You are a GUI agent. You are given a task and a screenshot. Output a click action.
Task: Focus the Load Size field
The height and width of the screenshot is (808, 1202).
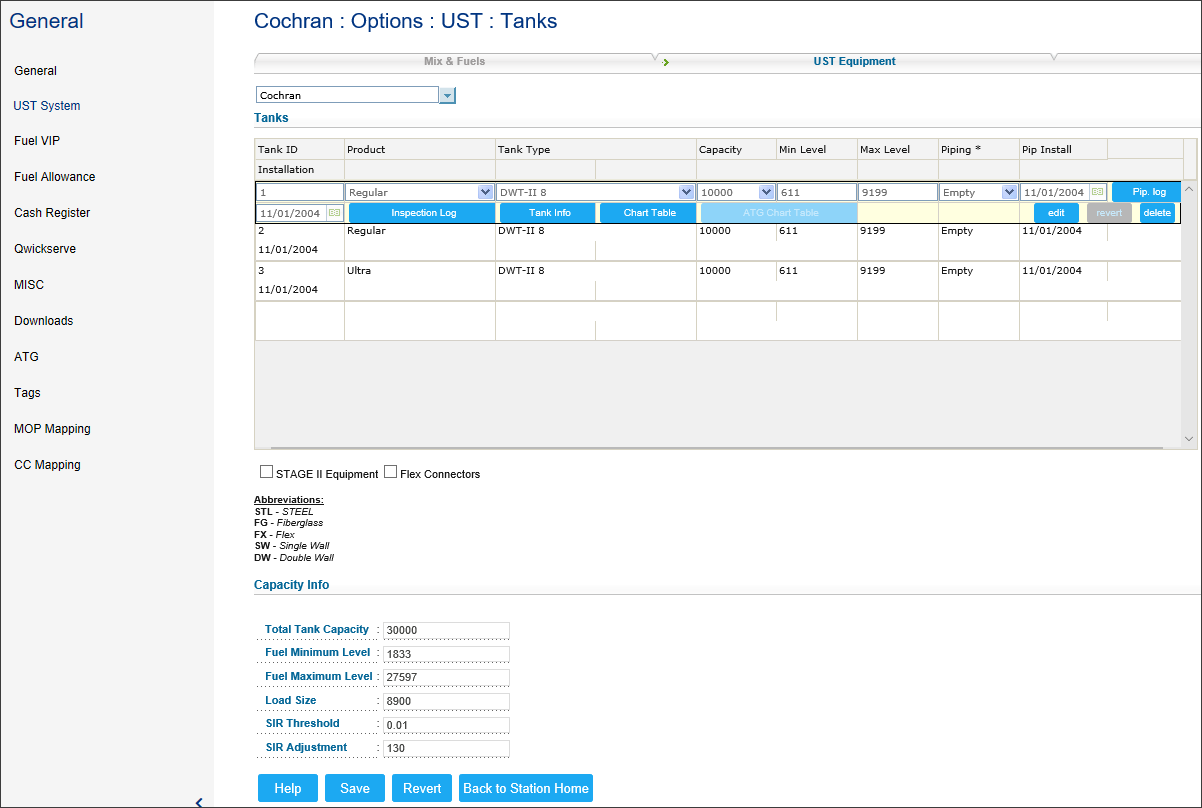pyautogui.click(x=446, y=701)
